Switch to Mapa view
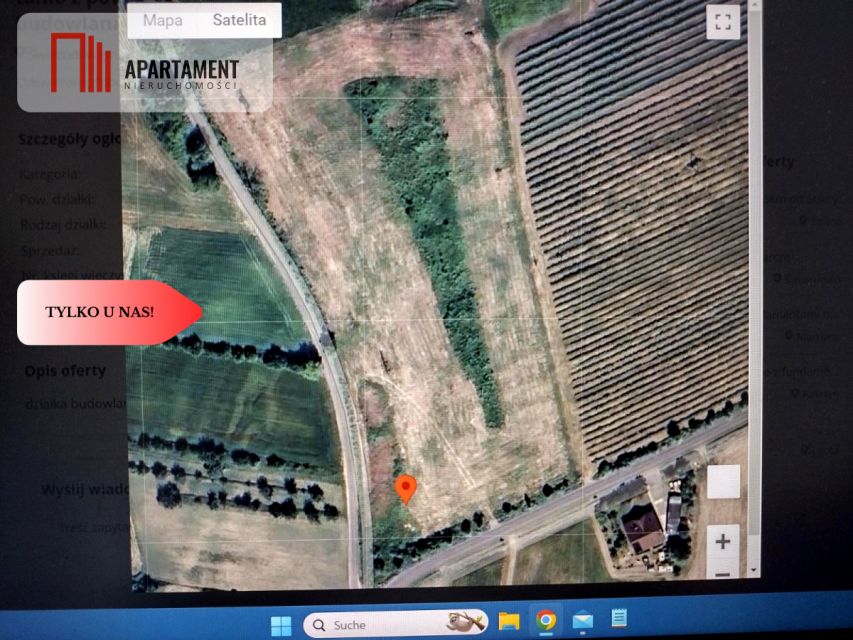This screenshot has height=640, width=853. pyautogui.click(x=162, y=20)
